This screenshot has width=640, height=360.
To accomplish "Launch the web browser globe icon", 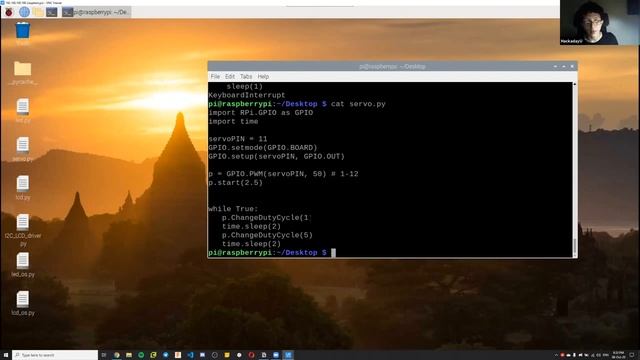I will 24,12.
